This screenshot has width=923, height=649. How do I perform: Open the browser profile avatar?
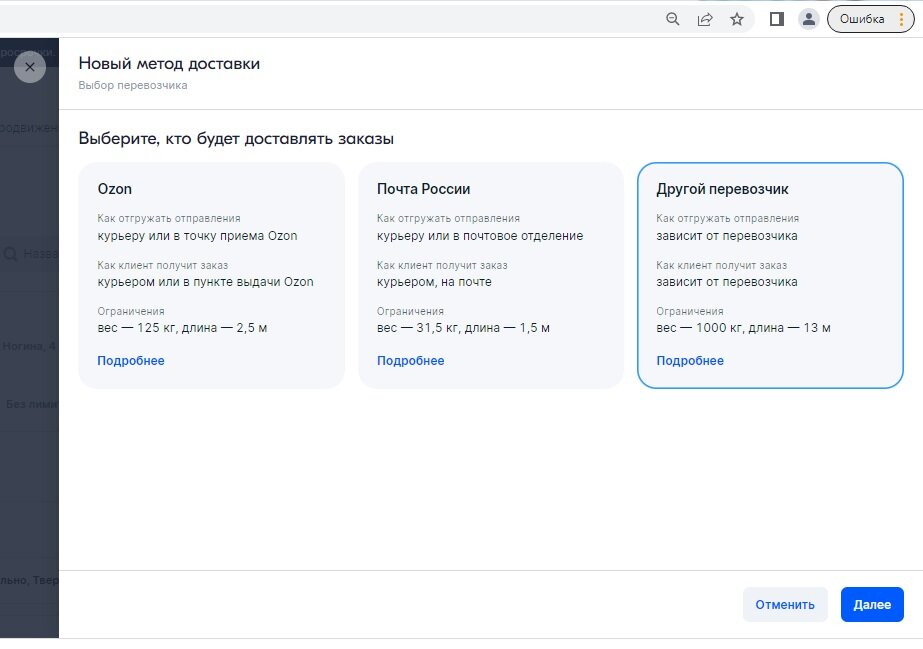tap(809, 19)
